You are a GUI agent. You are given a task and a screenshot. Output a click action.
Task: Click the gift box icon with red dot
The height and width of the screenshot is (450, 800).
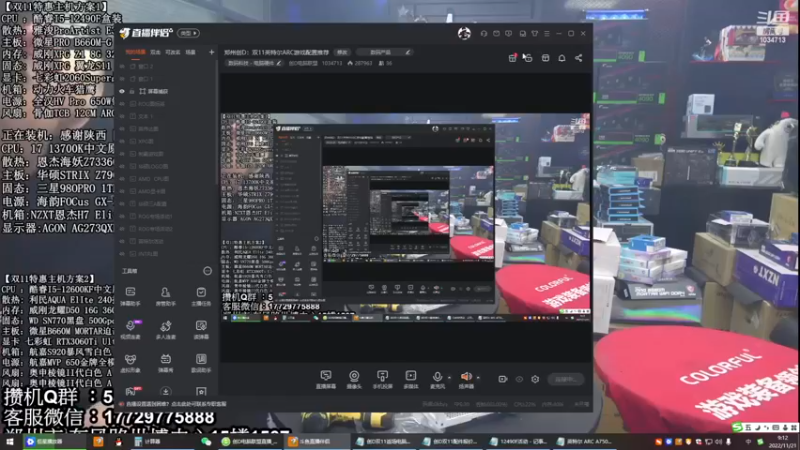pyautogui.click(x=512, y=58)
